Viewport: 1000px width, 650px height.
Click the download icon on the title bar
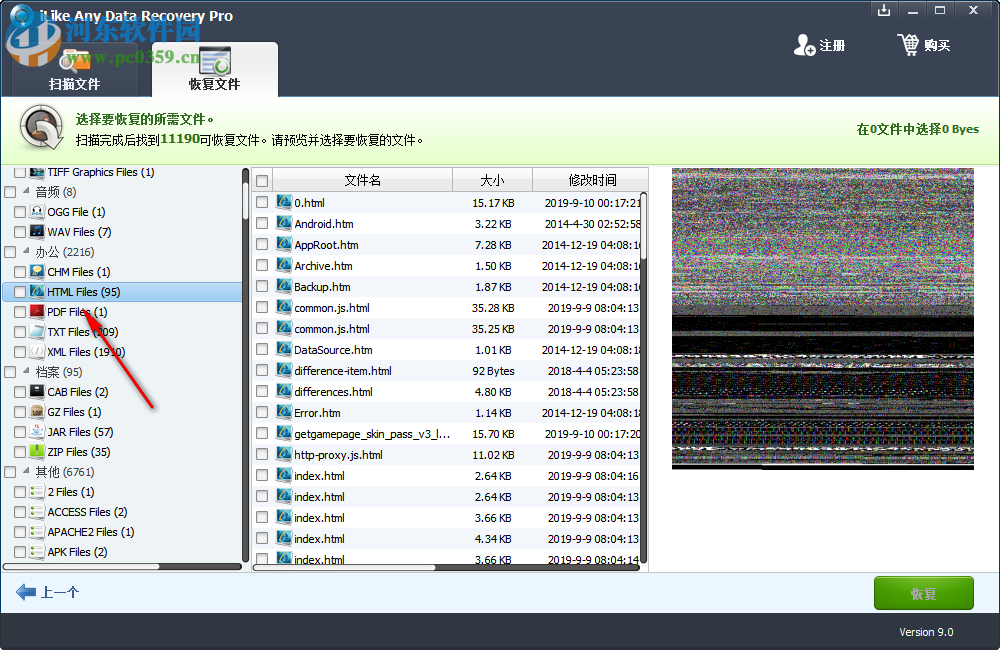[884, 10]
